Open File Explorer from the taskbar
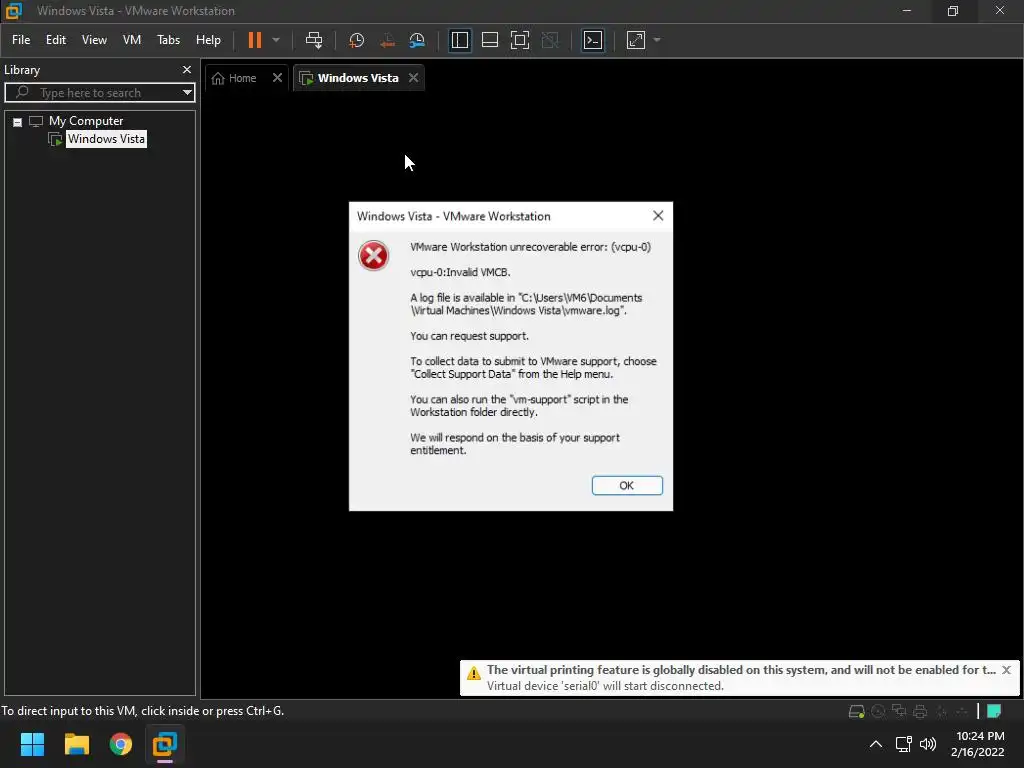The image size is (1024, 768). click(x=76, y=744)
